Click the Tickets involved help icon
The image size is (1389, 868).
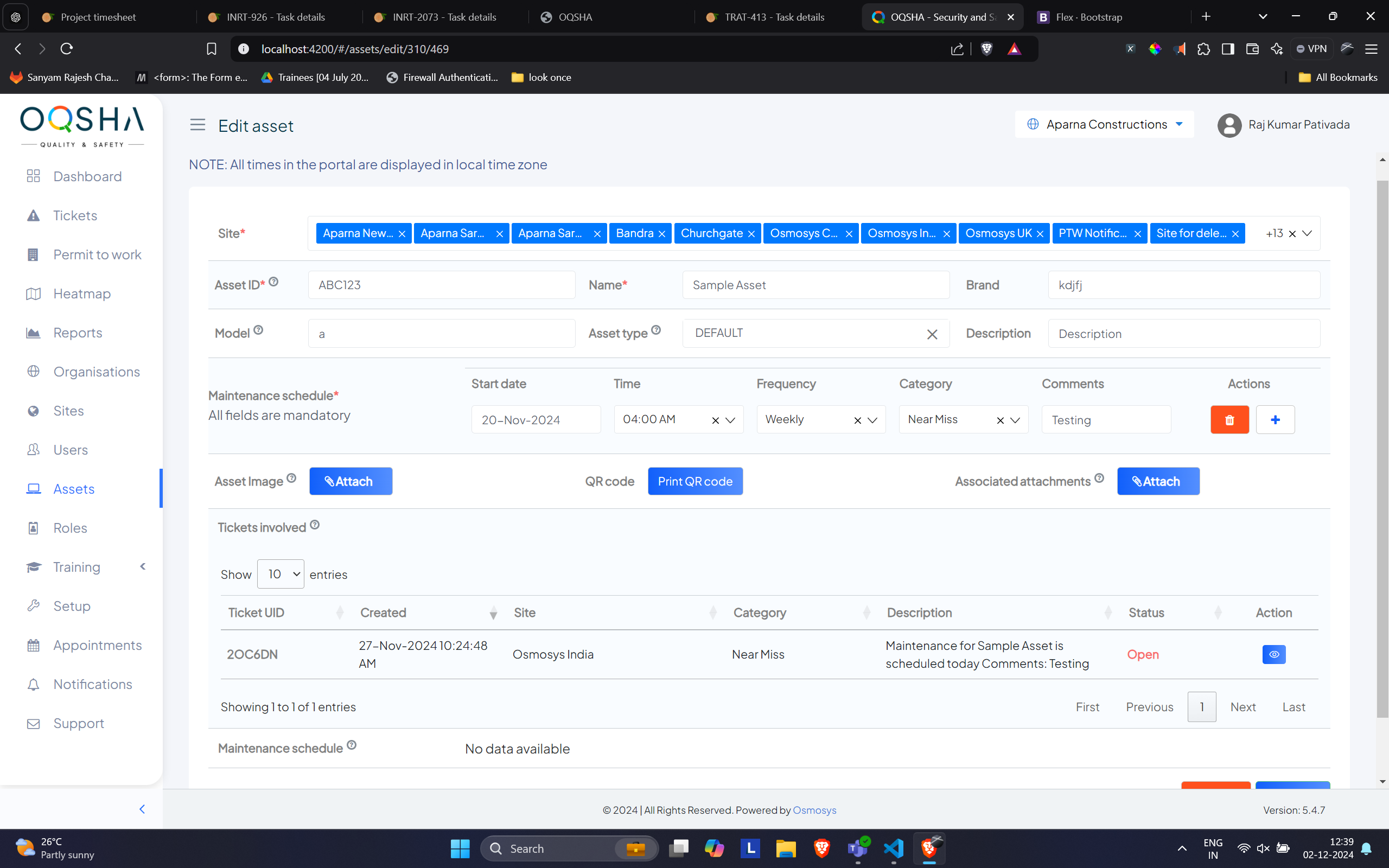(315, 525)
